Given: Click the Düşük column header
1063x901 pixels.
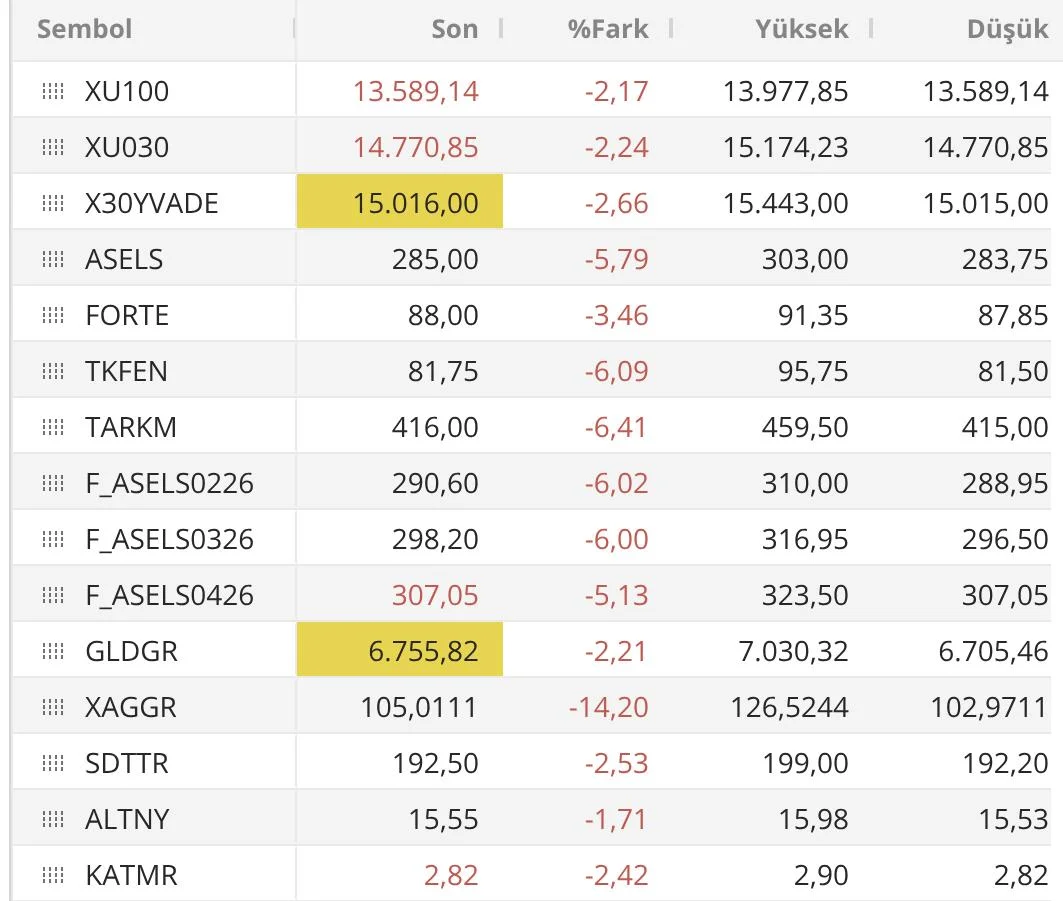Looking at the screenshot, I should tap(1007, 30).
